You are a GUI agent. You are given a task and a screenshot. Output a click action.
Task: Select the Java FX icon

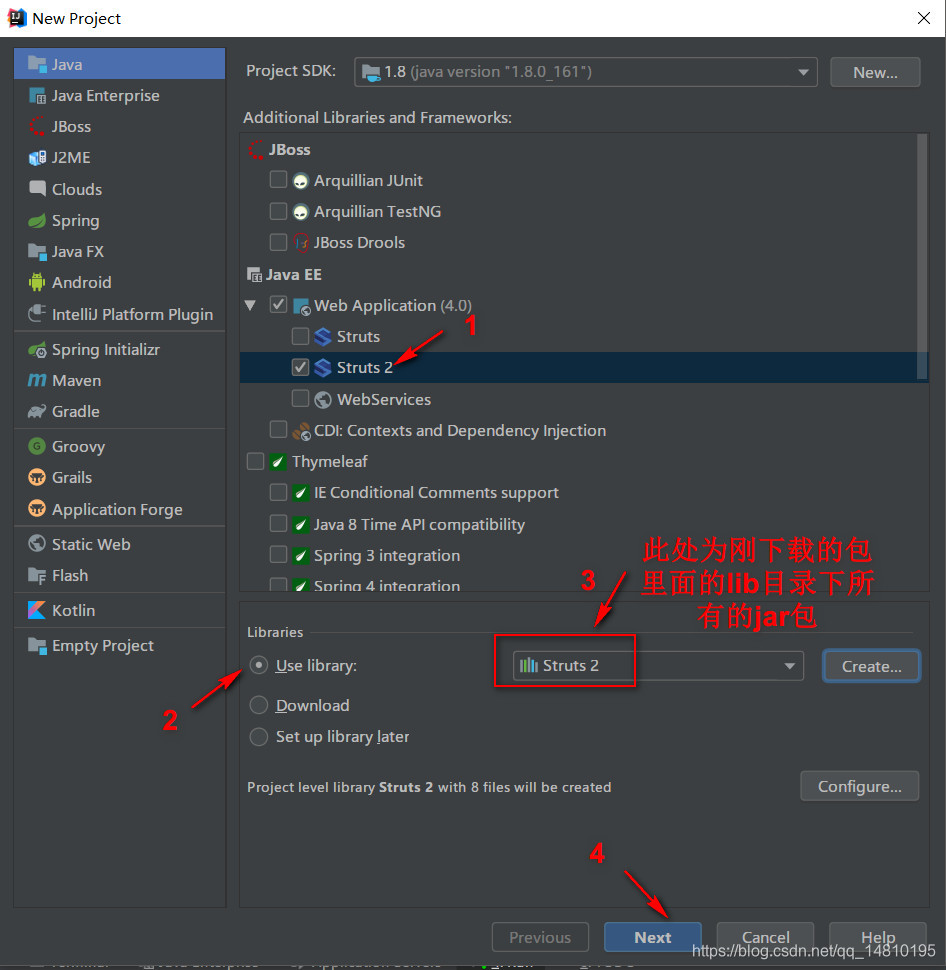(x=37, y=251)
